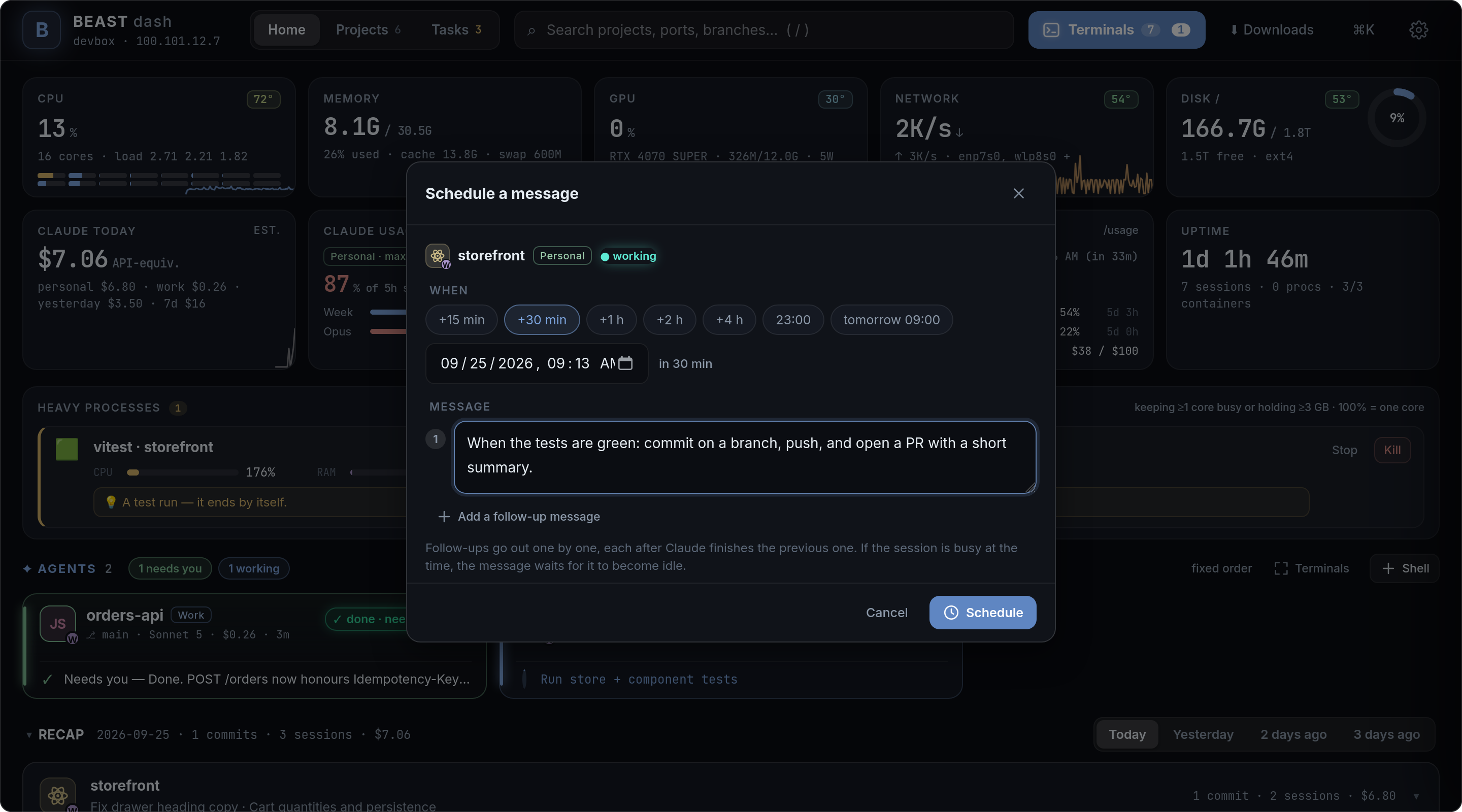The width and height of the screenshot is (1462, 812).
Task: Select the +15 min preset
Action: [x=461, y=319]
